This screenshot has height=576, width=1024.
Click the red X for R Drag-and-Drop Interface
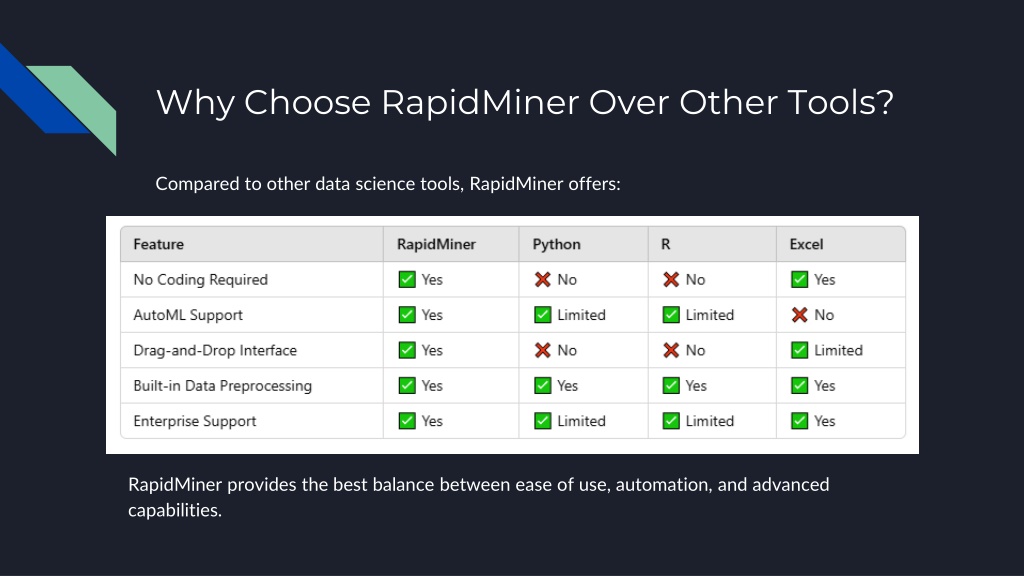point(671,350)
